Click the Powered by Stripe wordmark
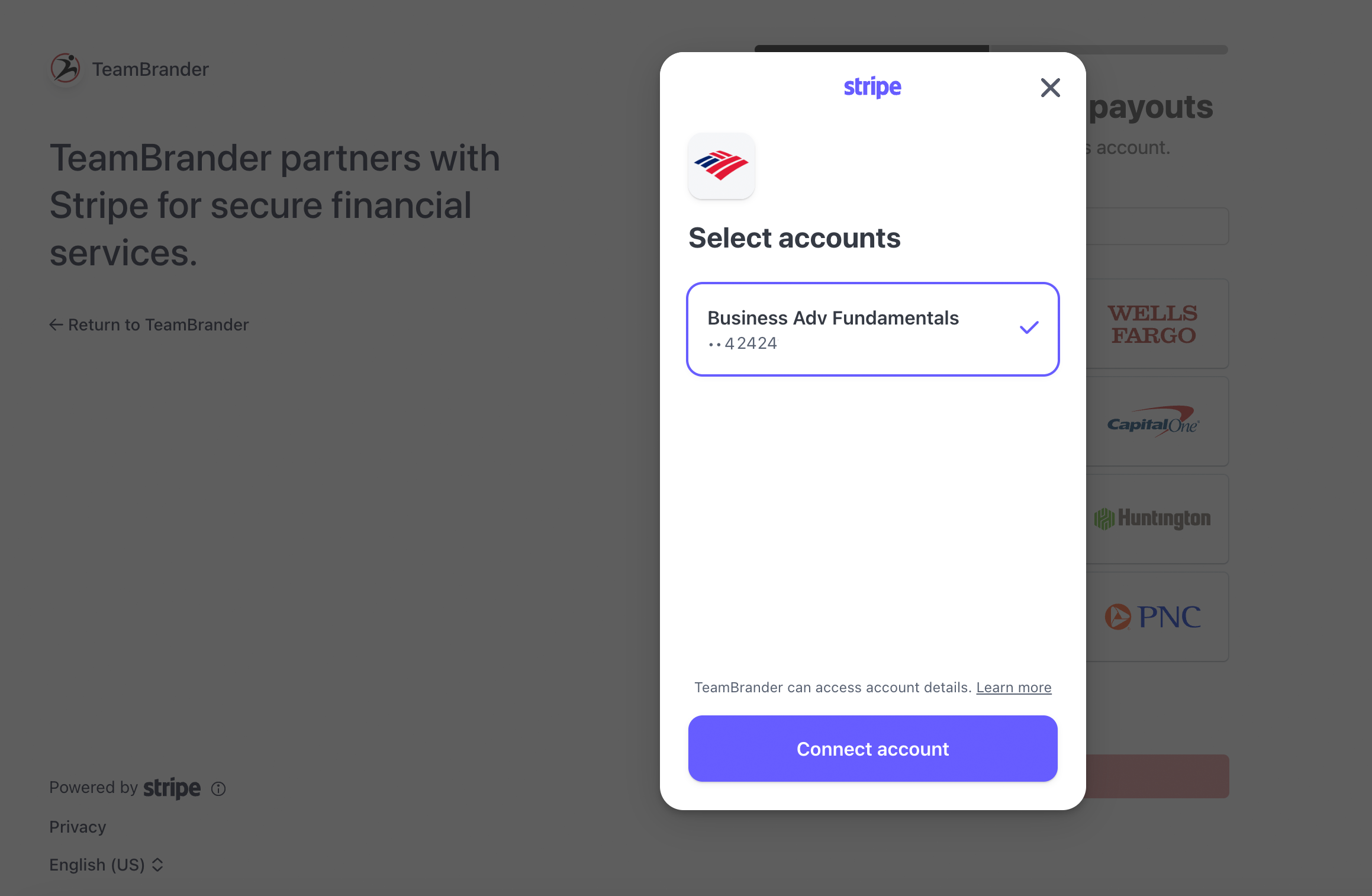The width and height of the screenshot is (1372, 896). [x=172, y=788]
